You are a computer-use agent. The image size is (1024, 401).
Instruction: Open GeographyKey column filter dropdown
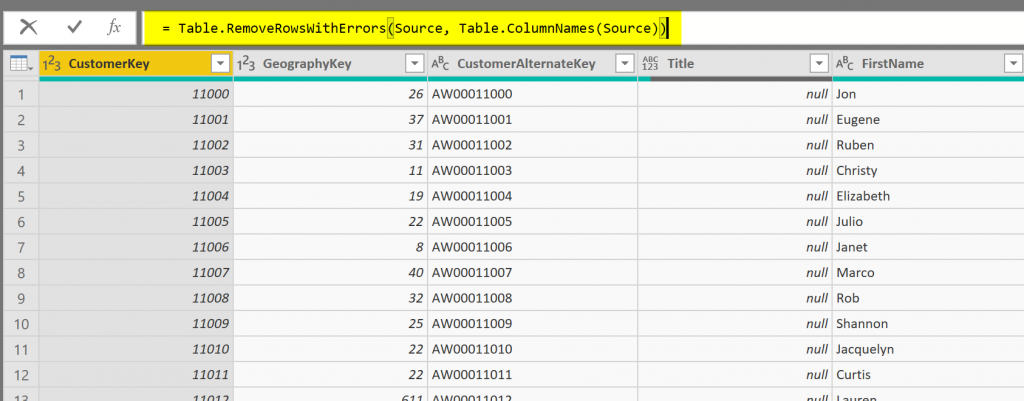(x=415, y=64)
